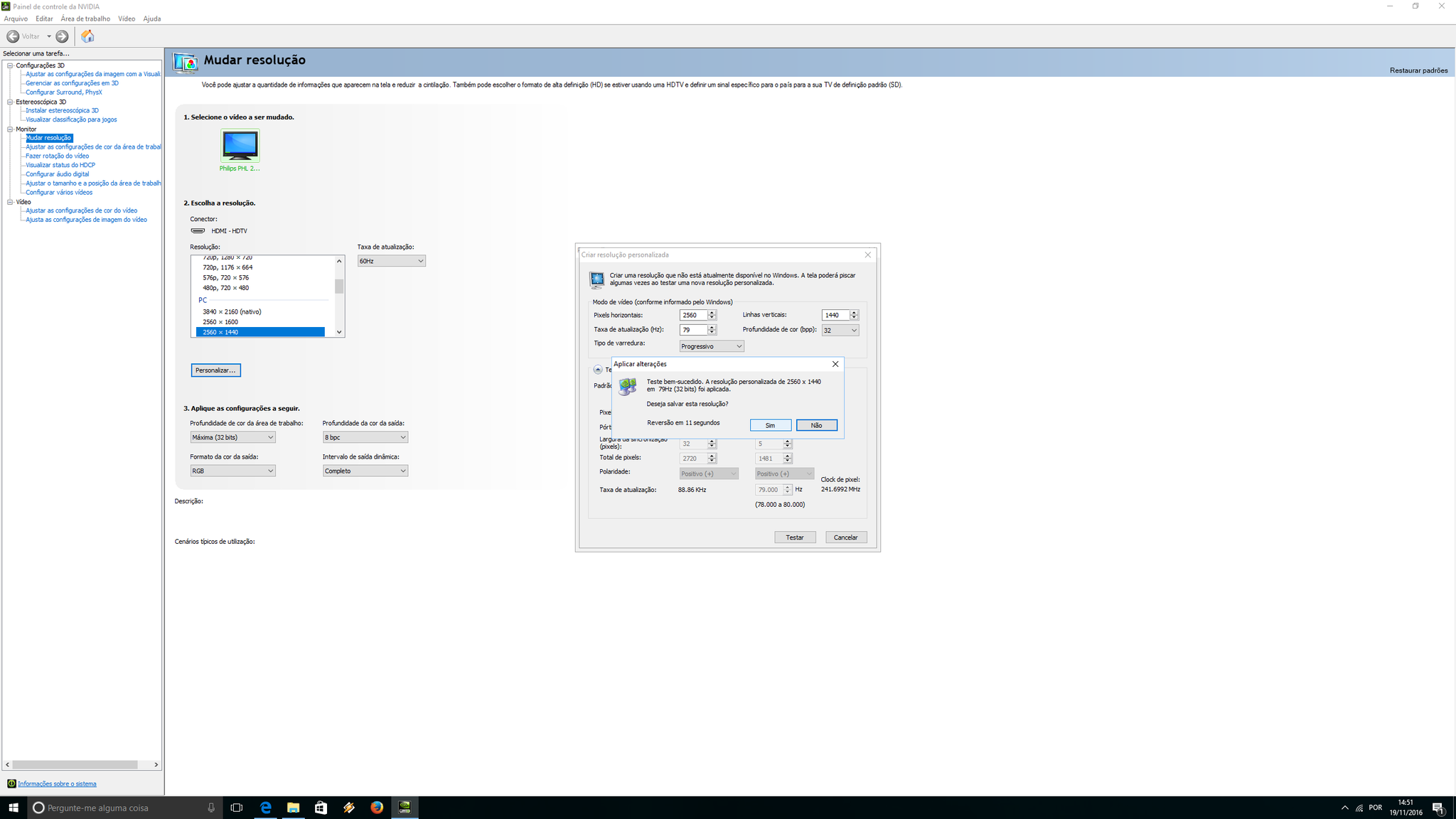The width and height of the screenshot is (1456, 819).
Task: Open Firefox from taskbar
Action: [377, 808]
